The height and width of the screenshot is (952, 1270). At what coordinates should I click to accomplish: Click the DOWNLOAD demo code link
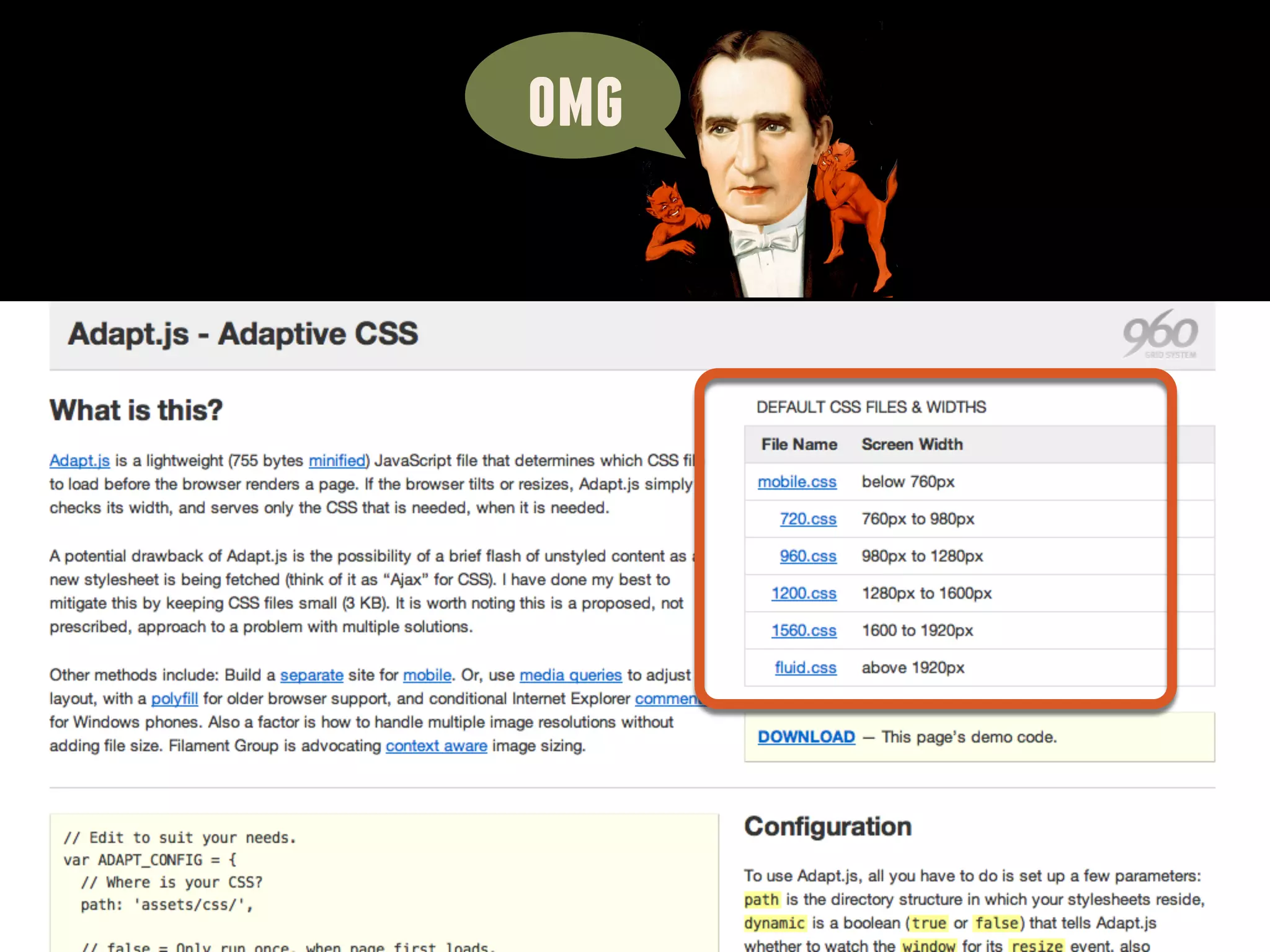(x=806, y=737)
